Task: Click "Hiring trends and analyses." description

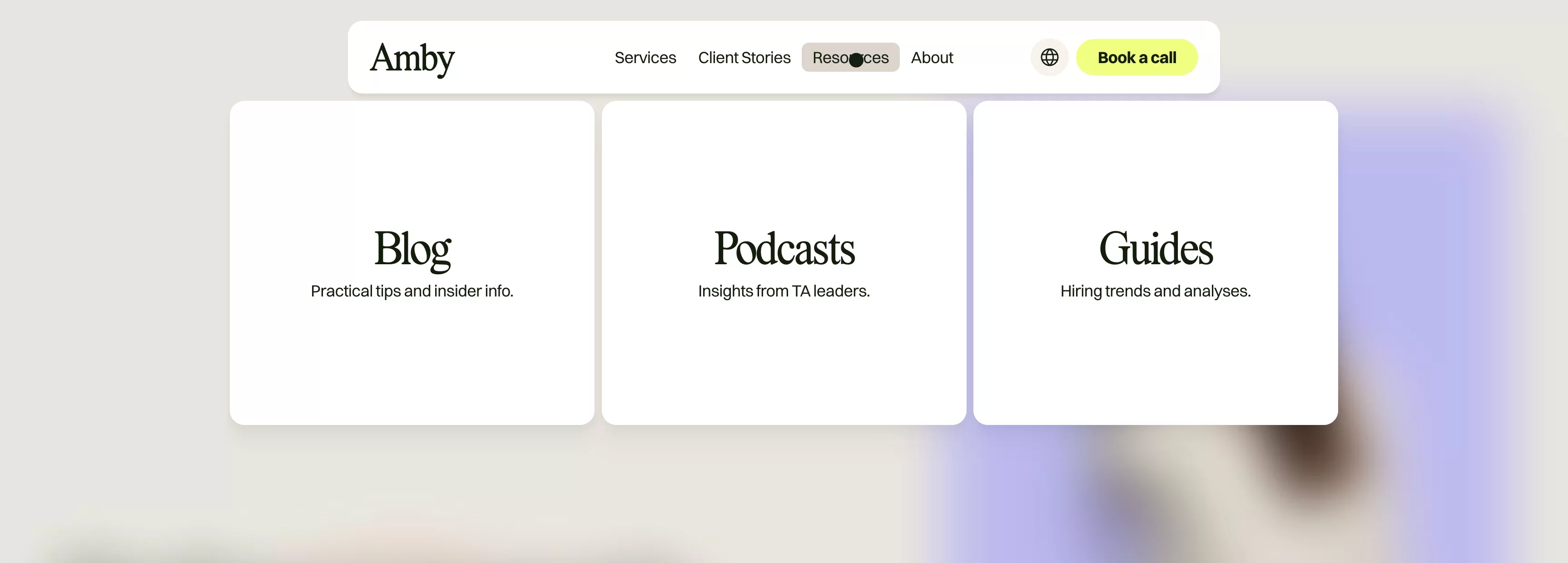Action: pos(1155,291)
